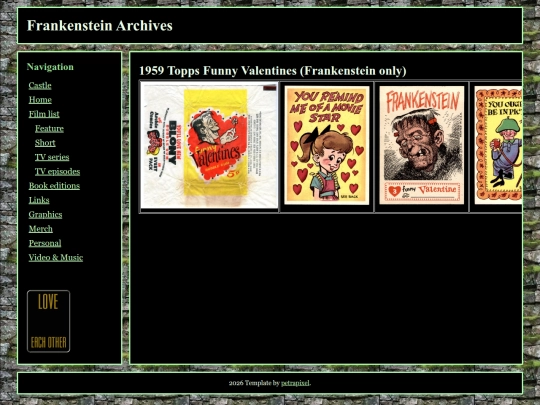The height and width of the screenshot is (405, 540).
Task: Follow the petrapixel template credit link
Action: pos(295,383)
